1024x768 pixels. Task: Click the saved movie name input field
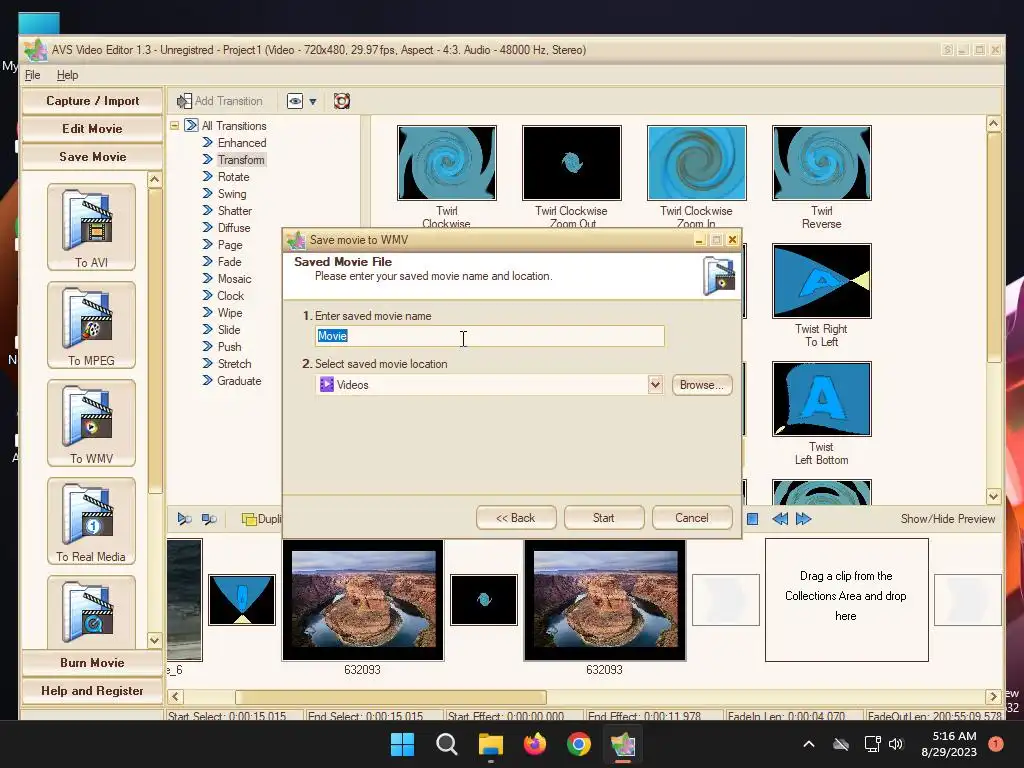[490, 336]
